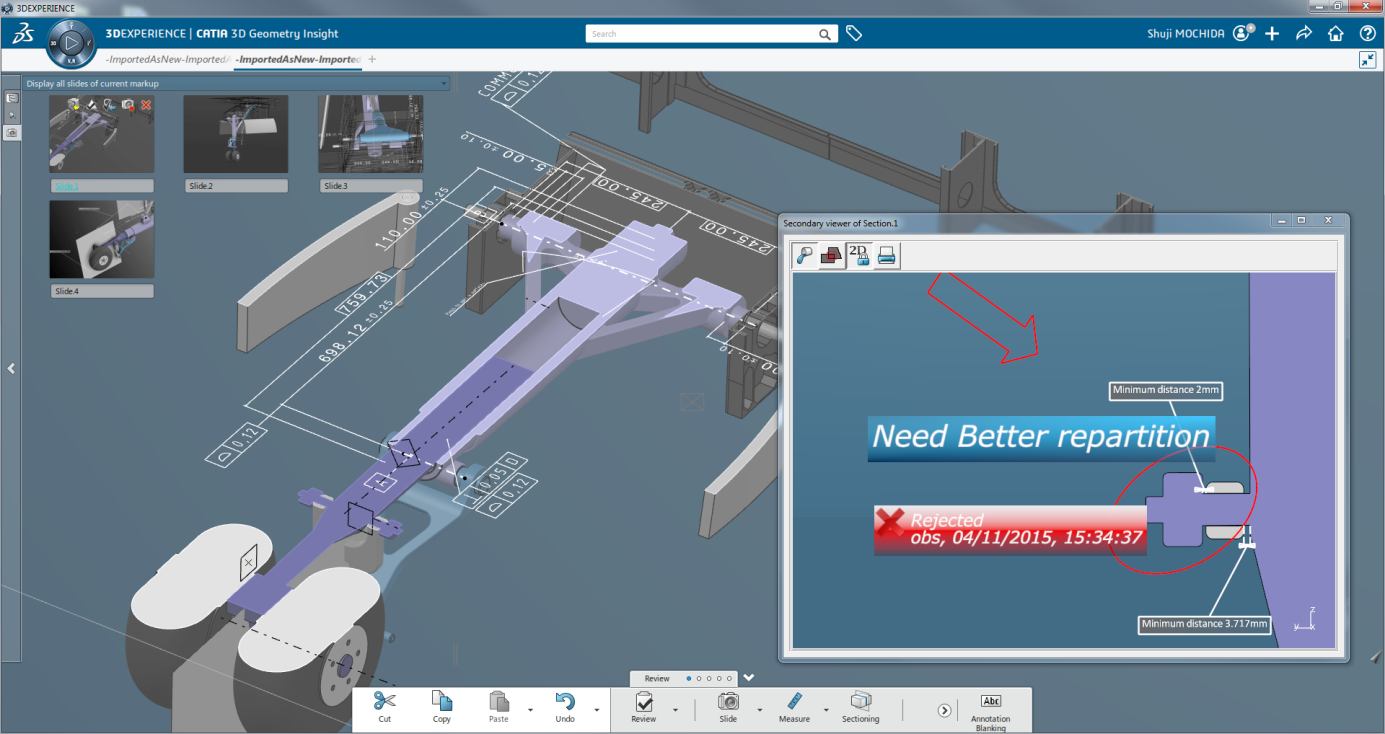This screenshot has width=1385, height=734.
Task: Toggle the slides camera panel tab on left sidebar
Action: tap(12, 132)
